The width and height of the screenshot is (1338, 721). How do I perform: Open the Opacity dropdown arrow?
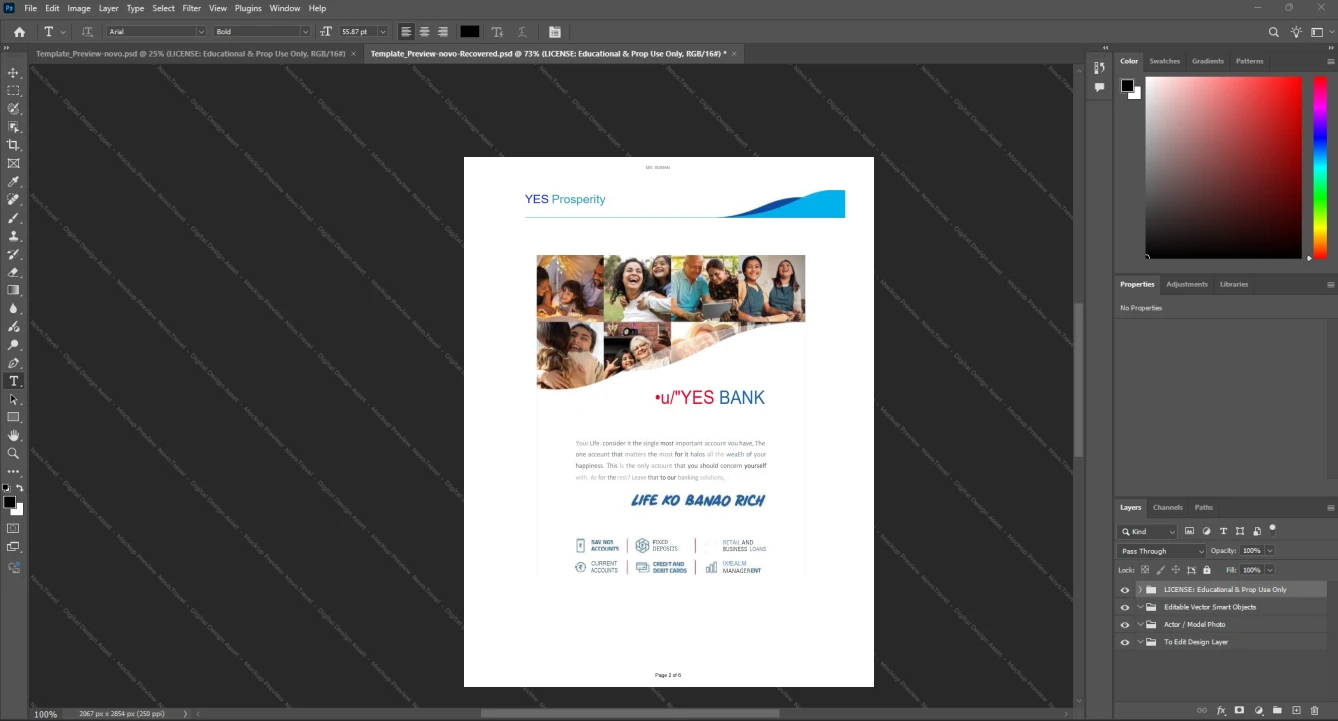pyautogui.click(x=1270, y=551)
